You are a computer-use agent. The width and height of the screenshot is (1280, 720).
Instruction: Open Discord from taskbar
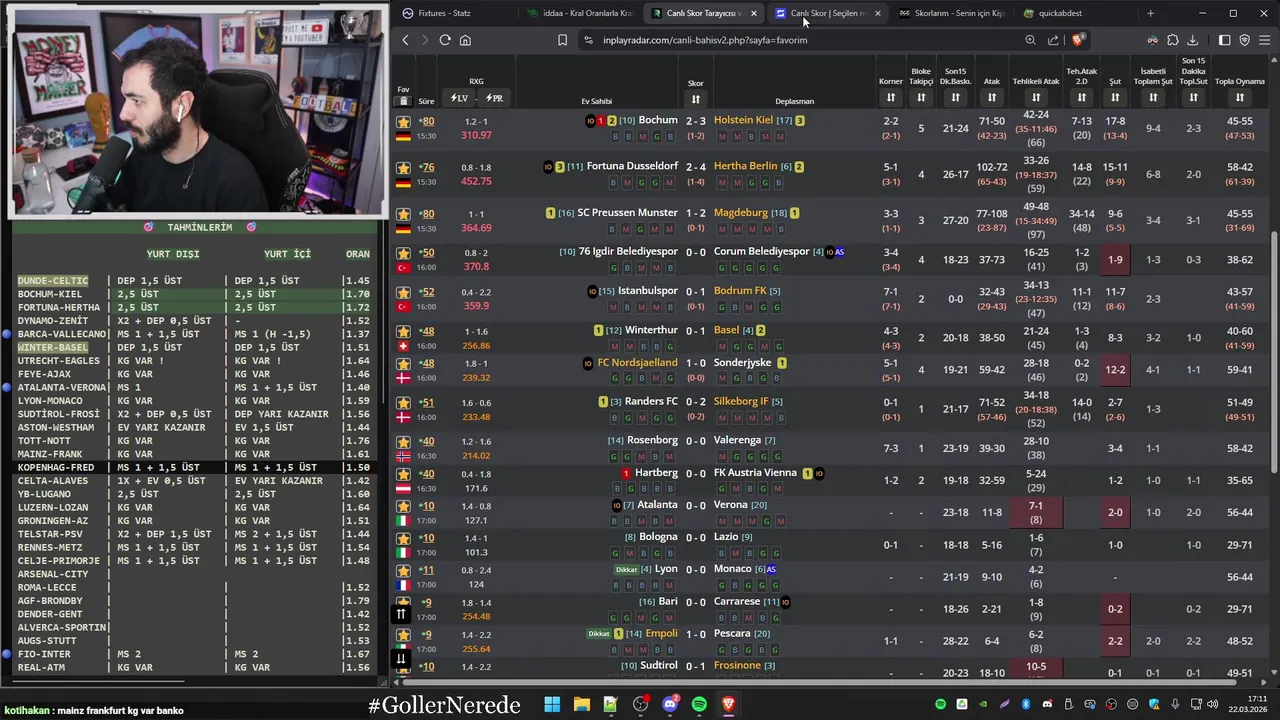pyautogui.click(x=670, y=704)
